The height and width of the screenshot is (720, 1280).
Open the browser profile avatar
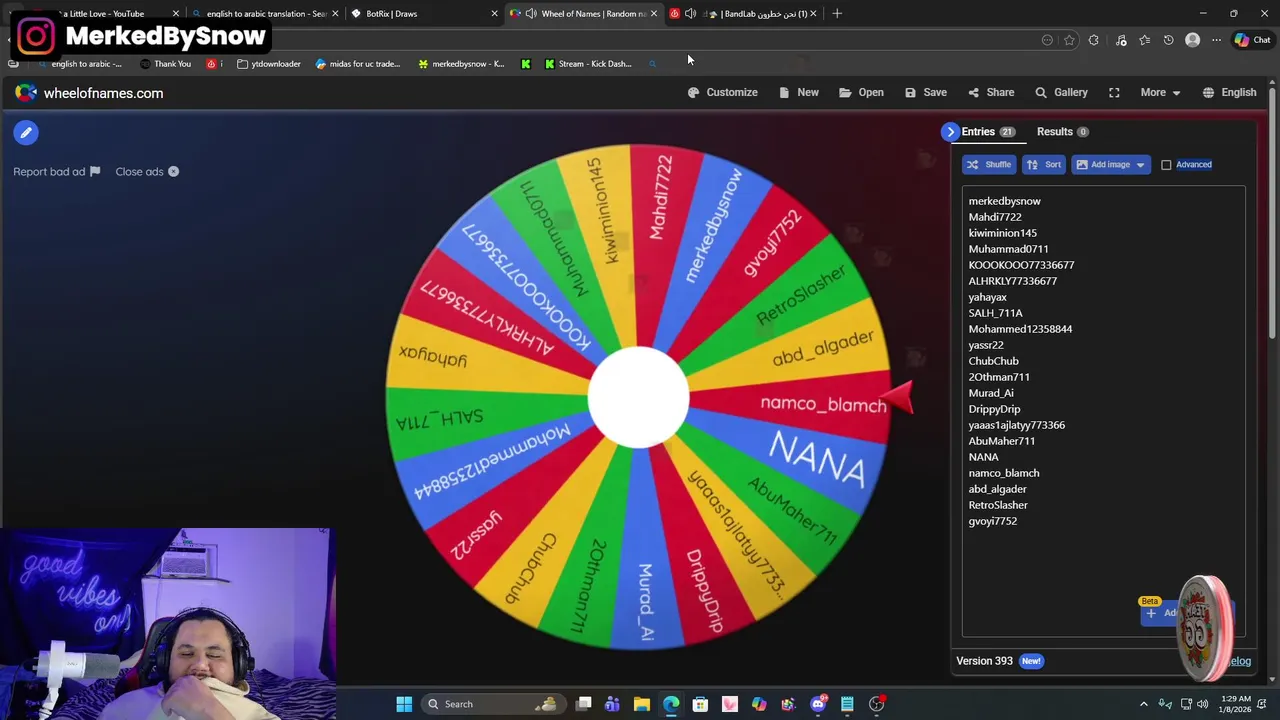click(1192, 40)
